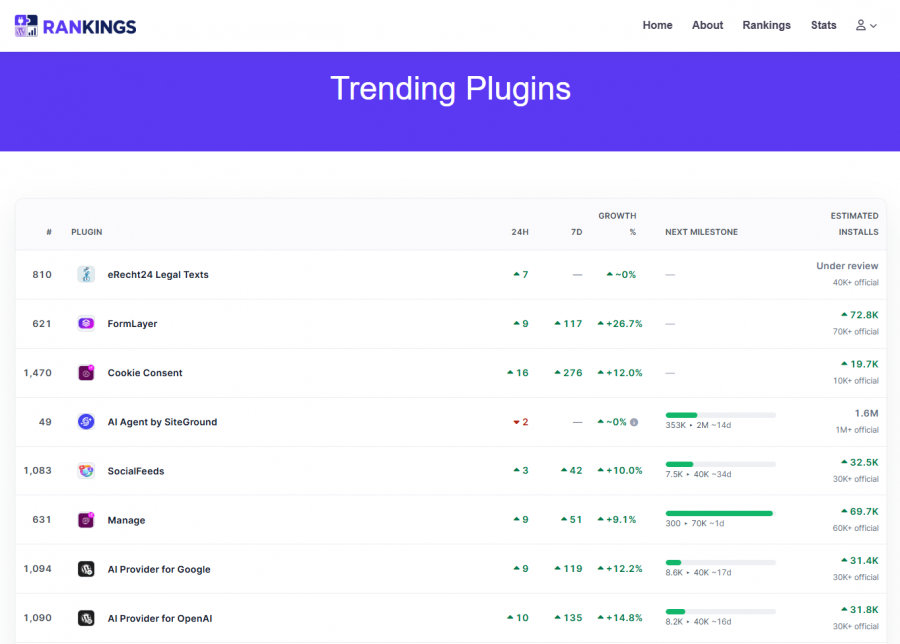The width and height of the screenshot is (900, 644).
Task: Click the AI Provider for OpenAI icon
Action: [86, 618]
